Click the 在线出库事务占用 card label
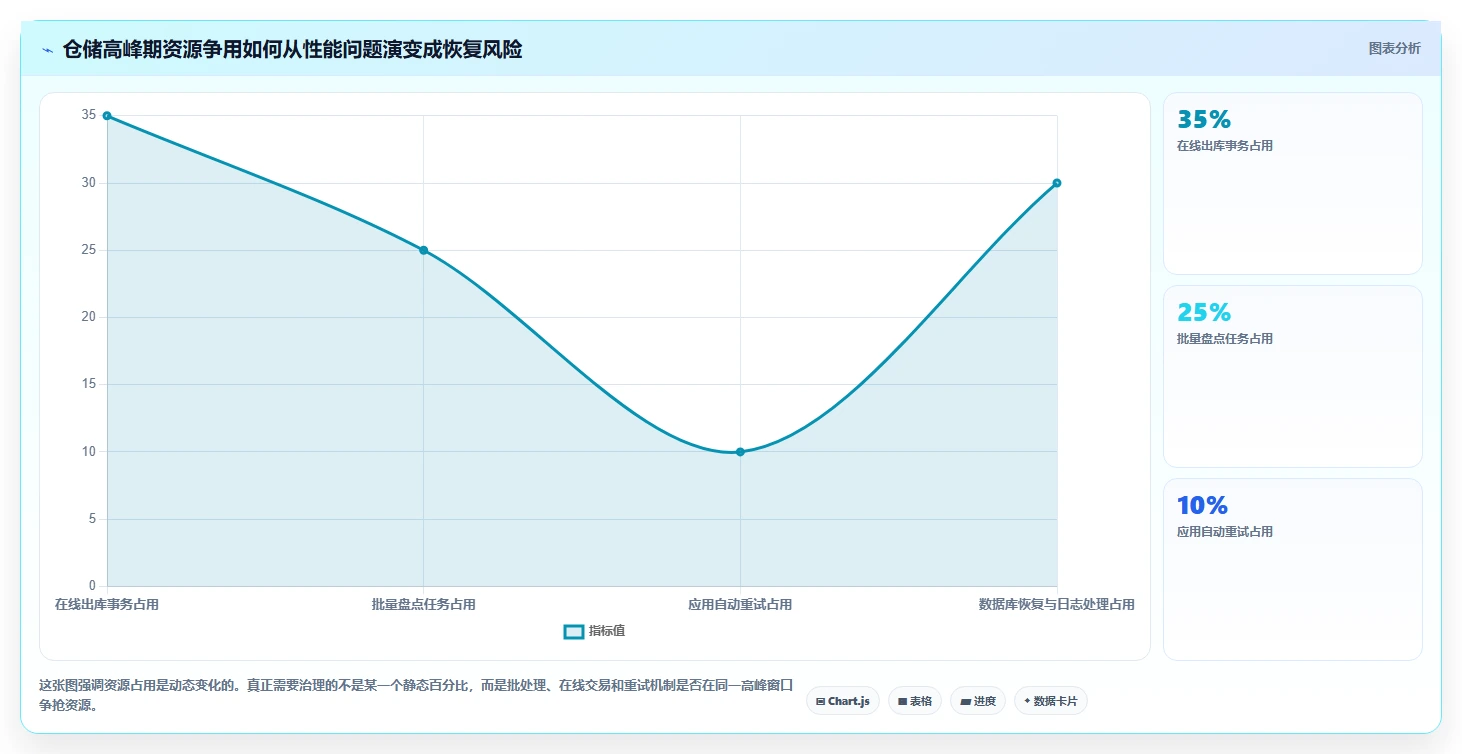Viewport: 1462px width, 754px height. (x=1225, y=146)
